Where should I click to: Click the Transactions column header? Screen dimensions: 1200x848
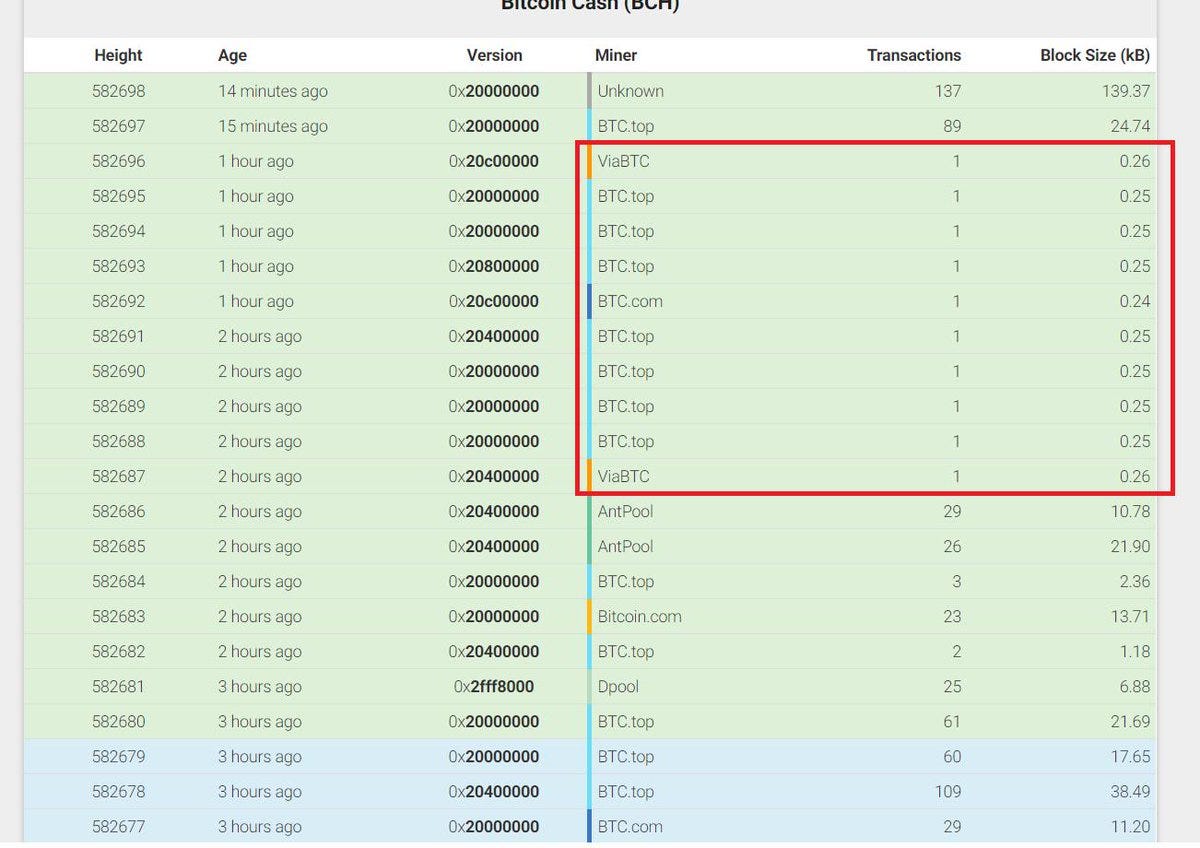(914, 55)
